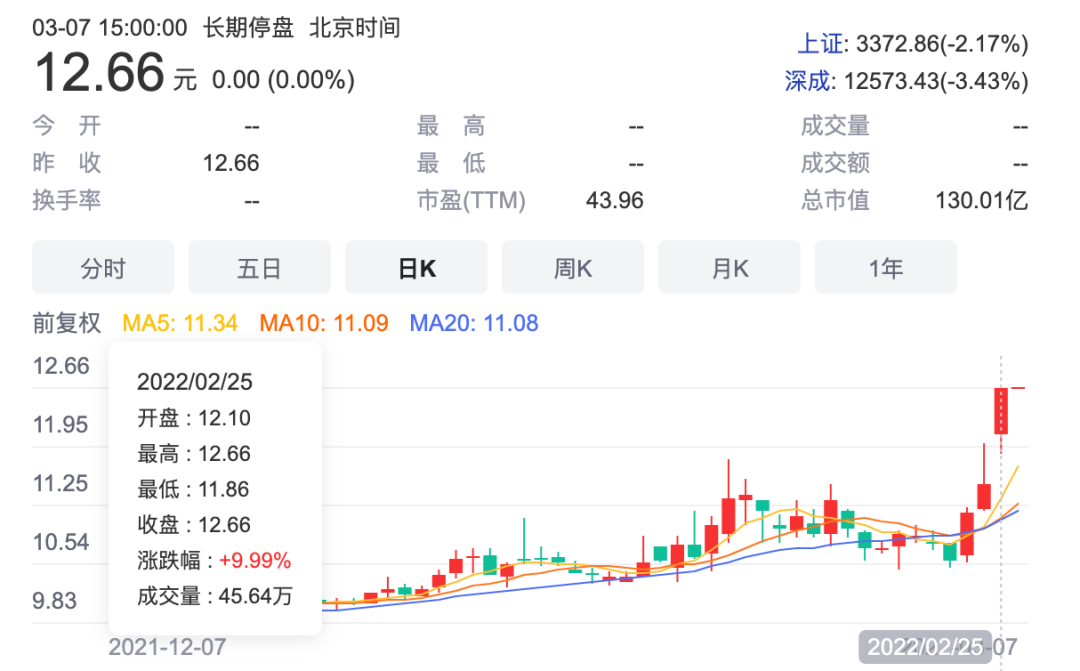Switch to the 分时 chart tab
Screen dimensions: 1080x671
[103, 268]
